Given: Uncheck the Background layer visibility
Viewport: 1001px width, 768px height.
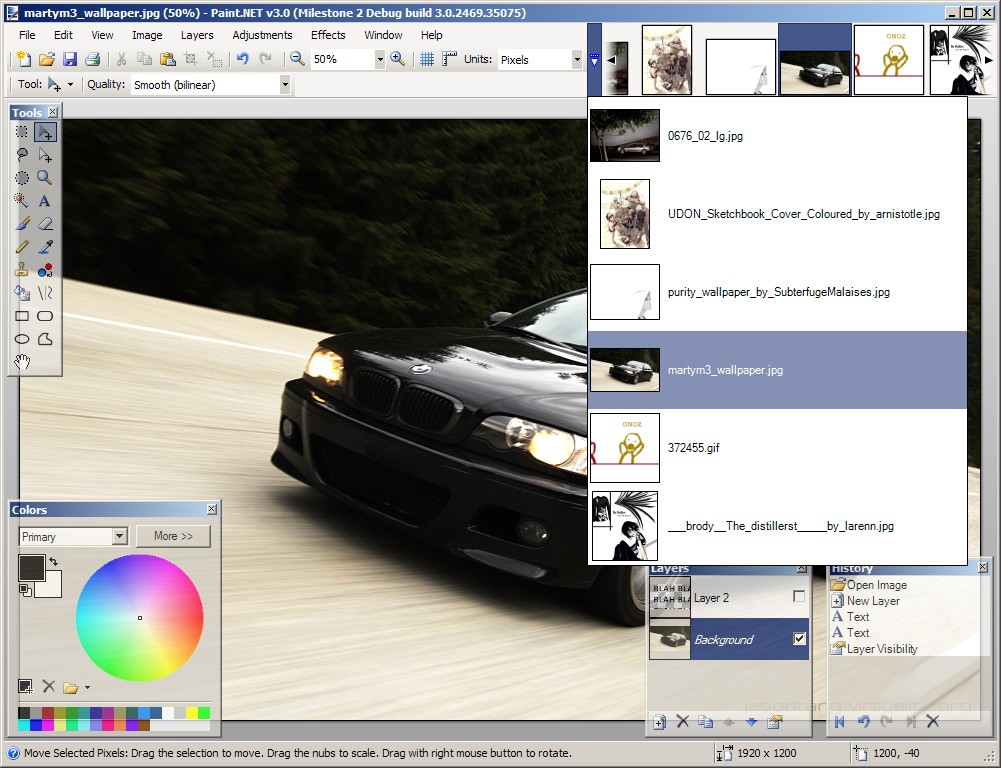Looking at the screenshot, I should point(799,639).
